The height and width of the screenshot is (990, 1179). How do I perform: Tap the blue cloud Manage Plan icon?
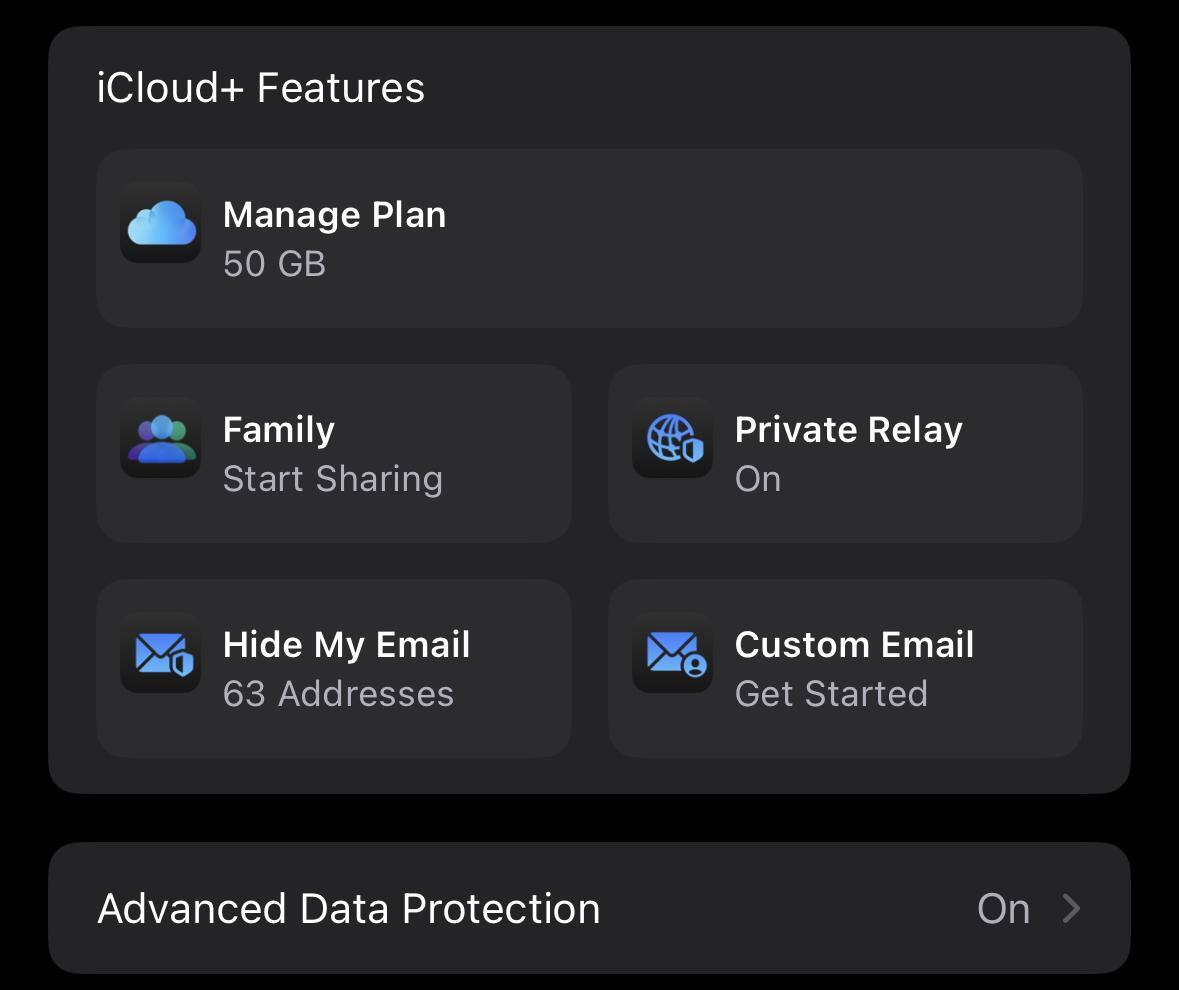pos(160,222)
